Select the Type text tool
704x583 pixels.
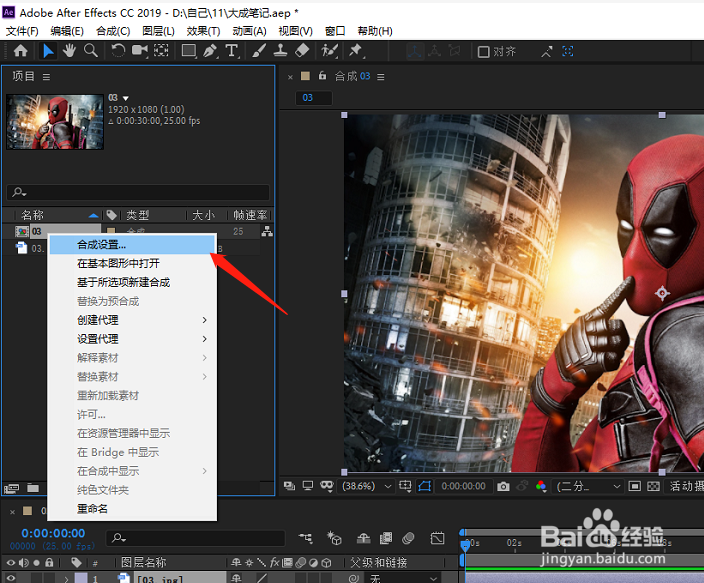pyautogui.click(x=232, y=51)
